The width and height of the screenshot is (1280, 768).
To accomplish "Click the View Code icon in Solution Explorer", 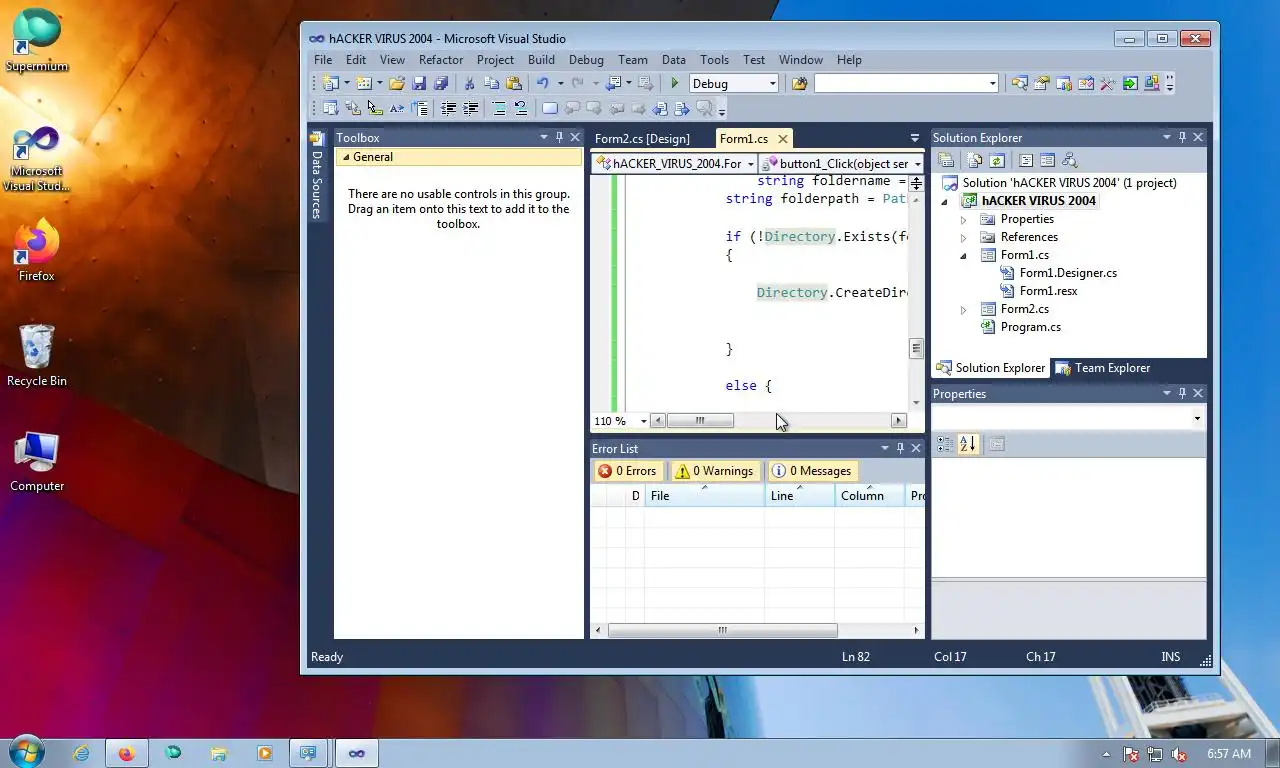I will [x=1026, y=160].
